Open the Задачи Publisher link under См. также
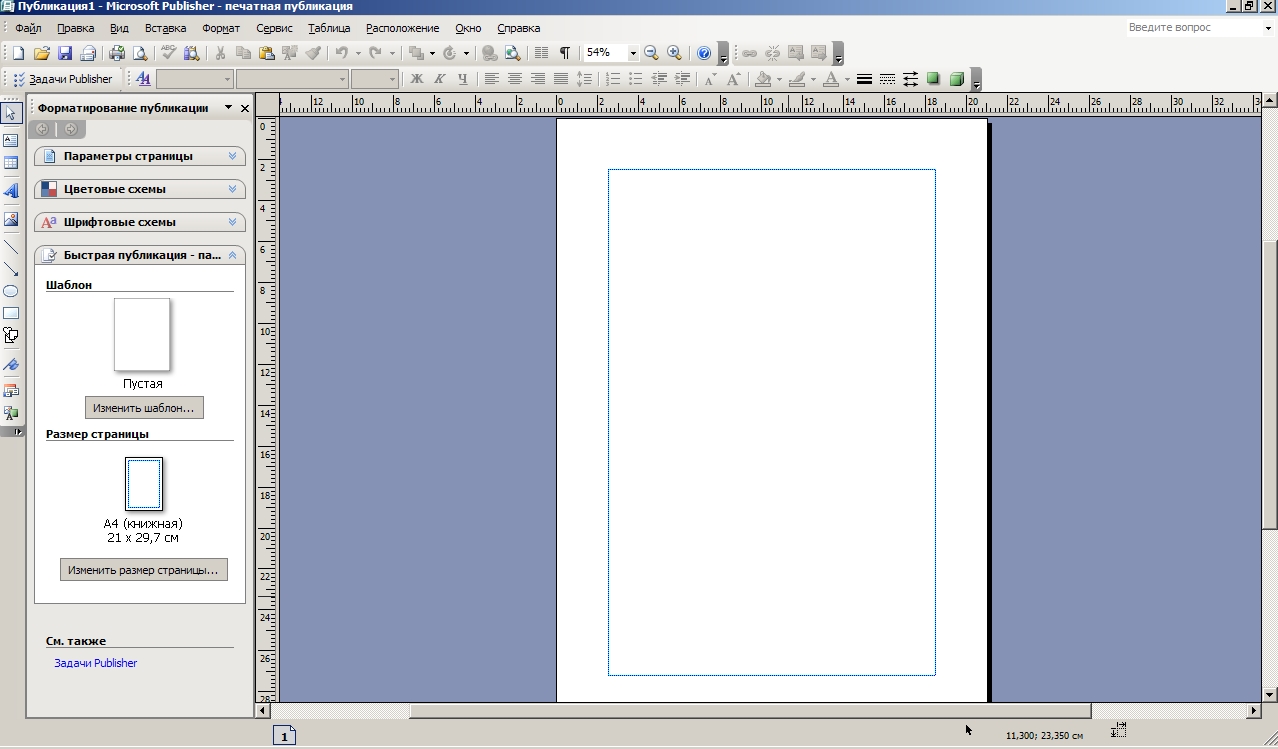Image resolution: width=1278 pixels, height=749 pixels. pos(96,663)
